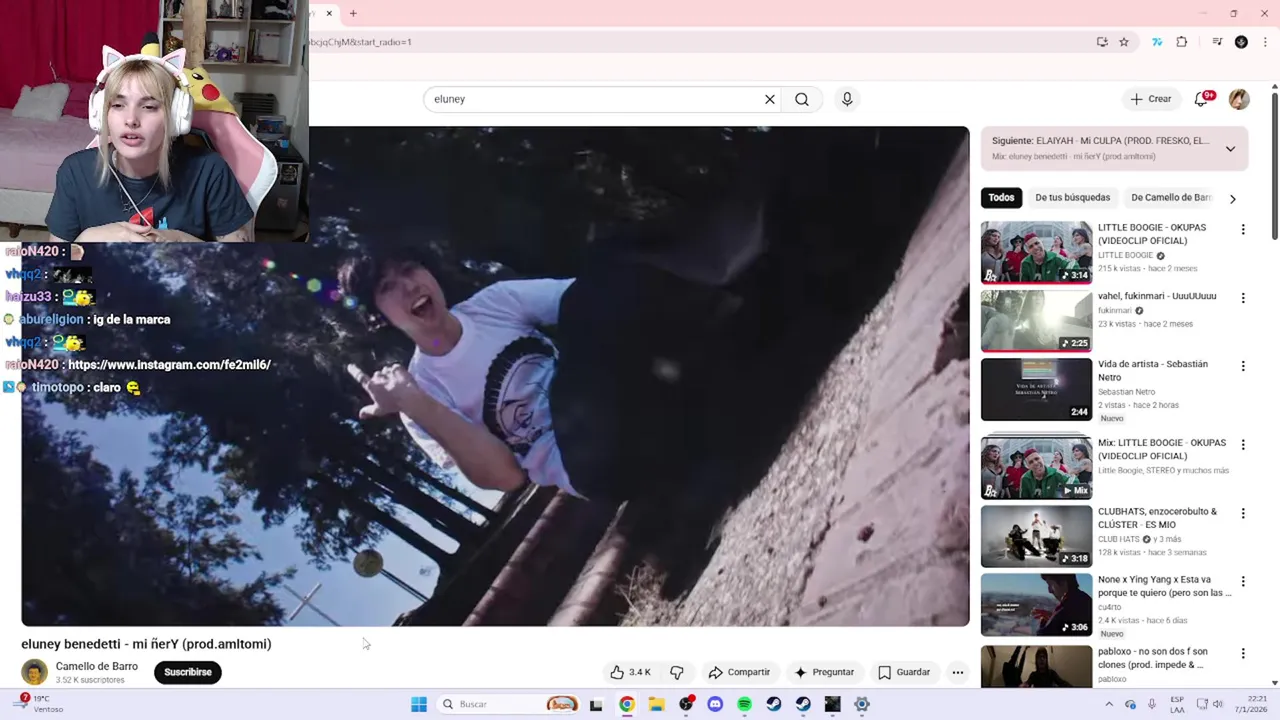Open Vida de artista video title
Viewport: 1280px width, 720px height.
click(1153, 370)
